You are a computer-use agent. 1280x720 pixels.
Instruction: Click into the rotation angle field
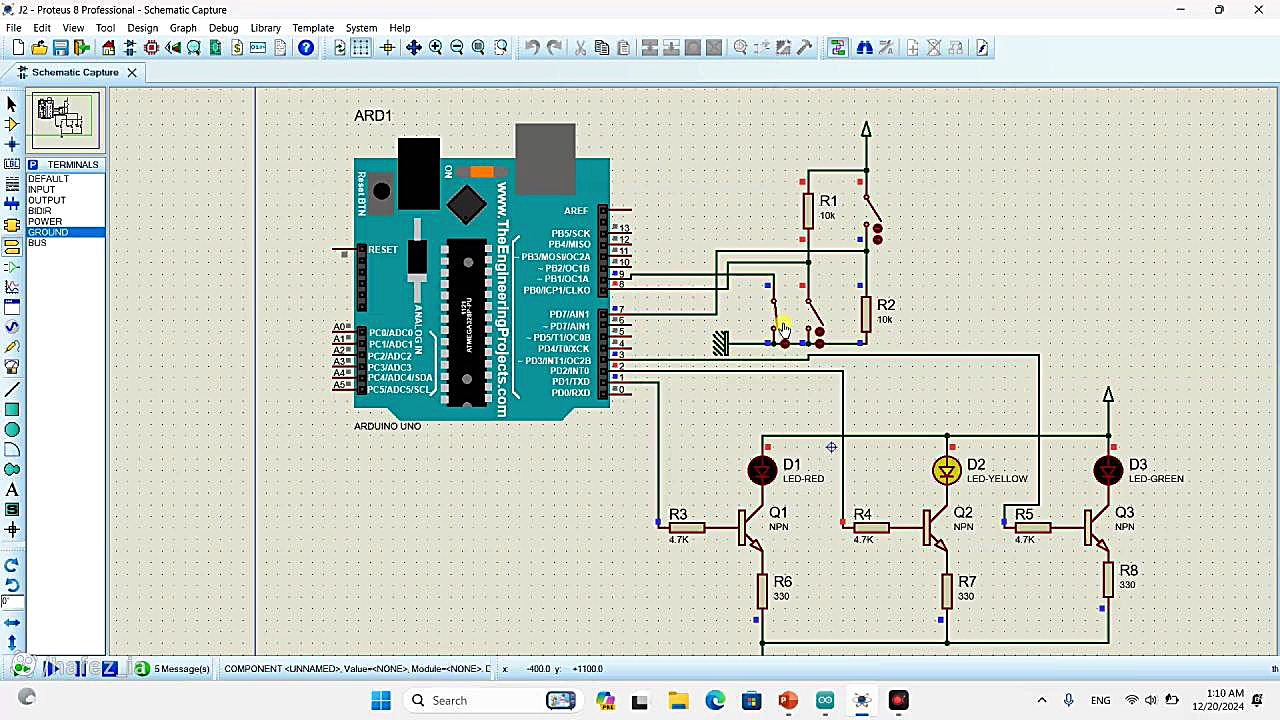tap(12, 602)
